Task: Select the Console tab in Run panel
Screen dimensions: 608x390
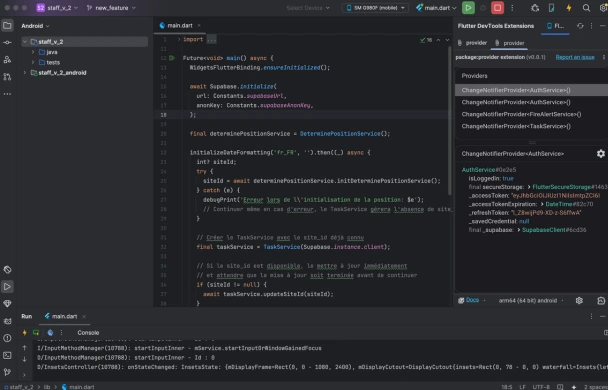Action: (88, 333)
